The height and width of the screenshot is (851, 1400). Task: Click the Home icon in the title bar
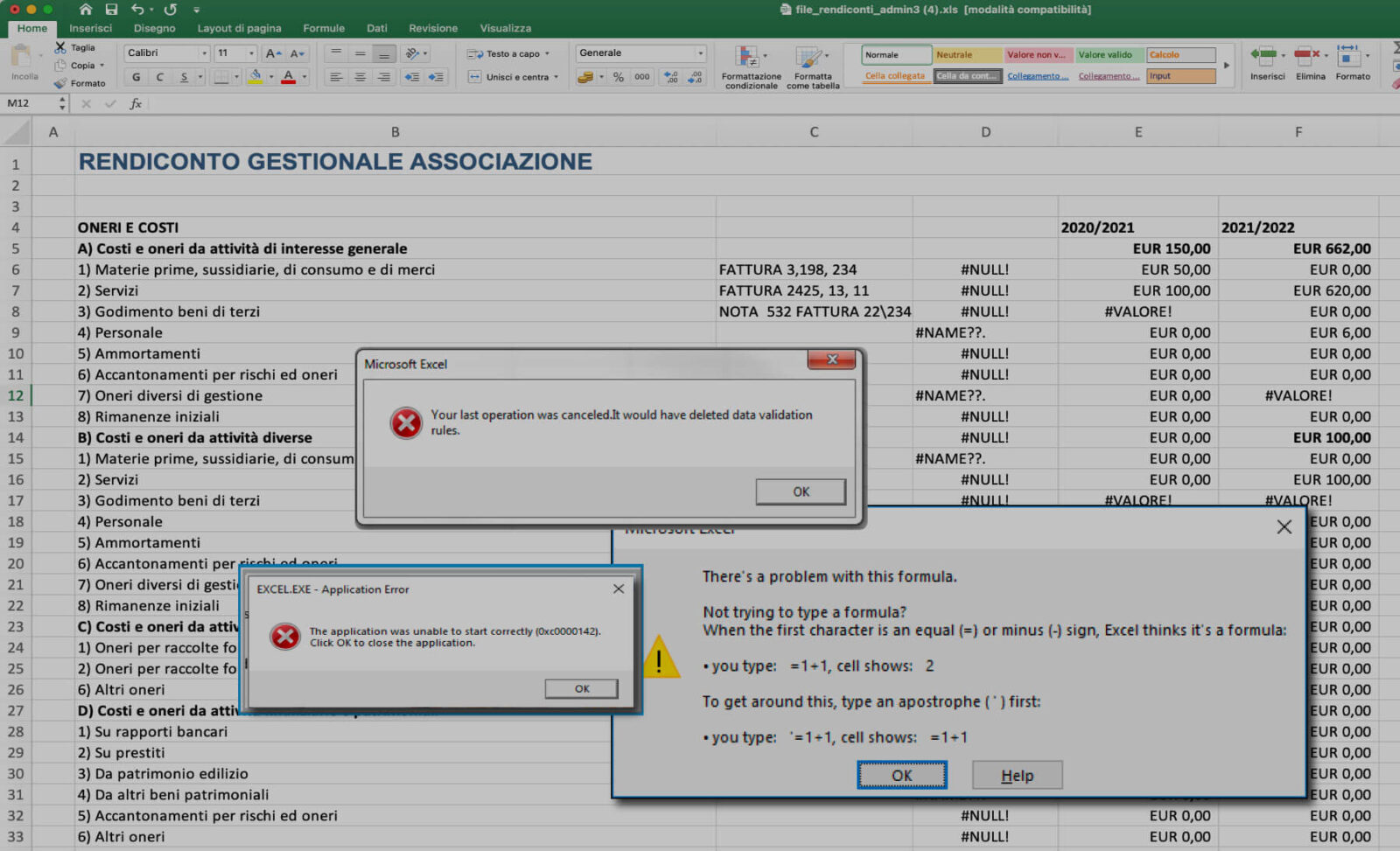(x=85, y=9)
